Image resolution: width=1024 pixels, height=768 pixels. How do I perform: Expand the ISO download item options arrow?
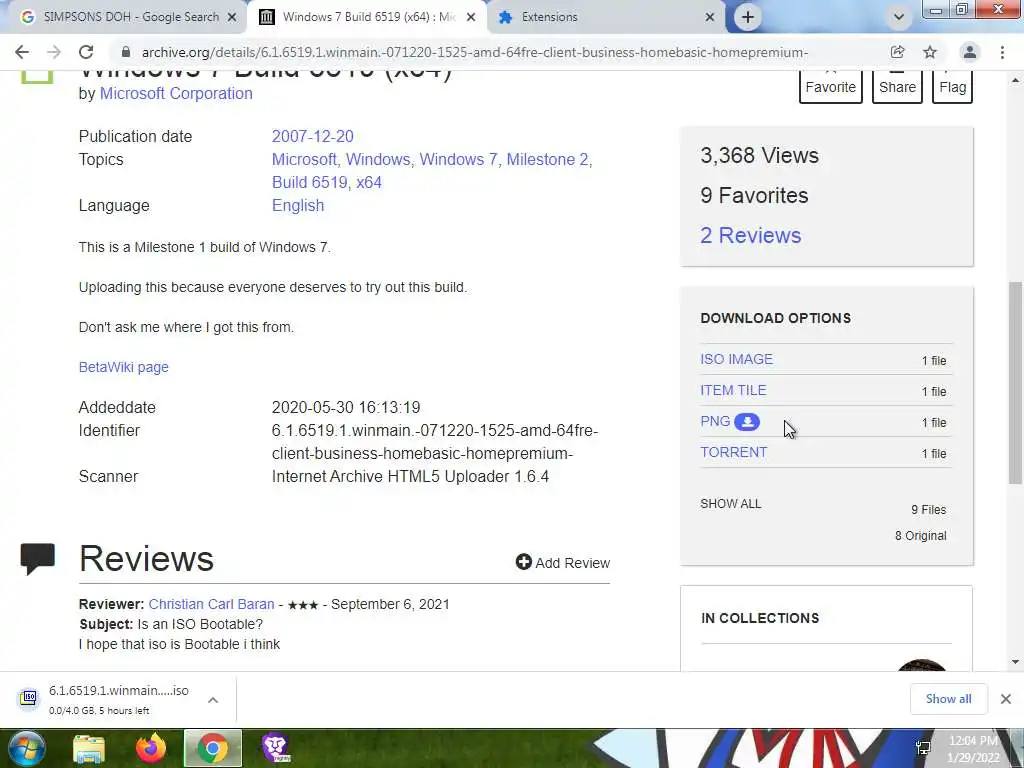(213, 700)
